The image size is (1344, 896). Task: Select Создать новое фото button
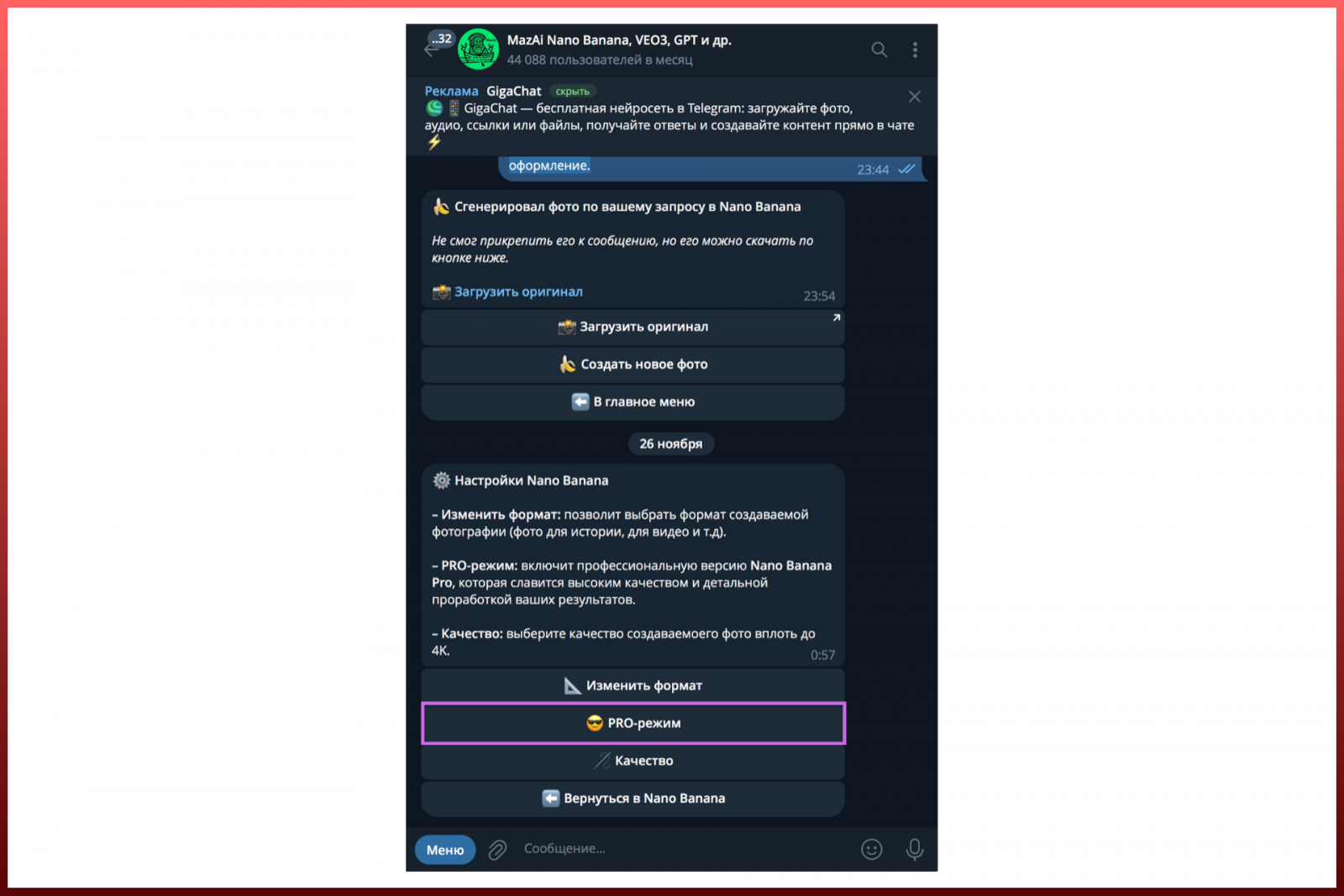tap(633, 364)
